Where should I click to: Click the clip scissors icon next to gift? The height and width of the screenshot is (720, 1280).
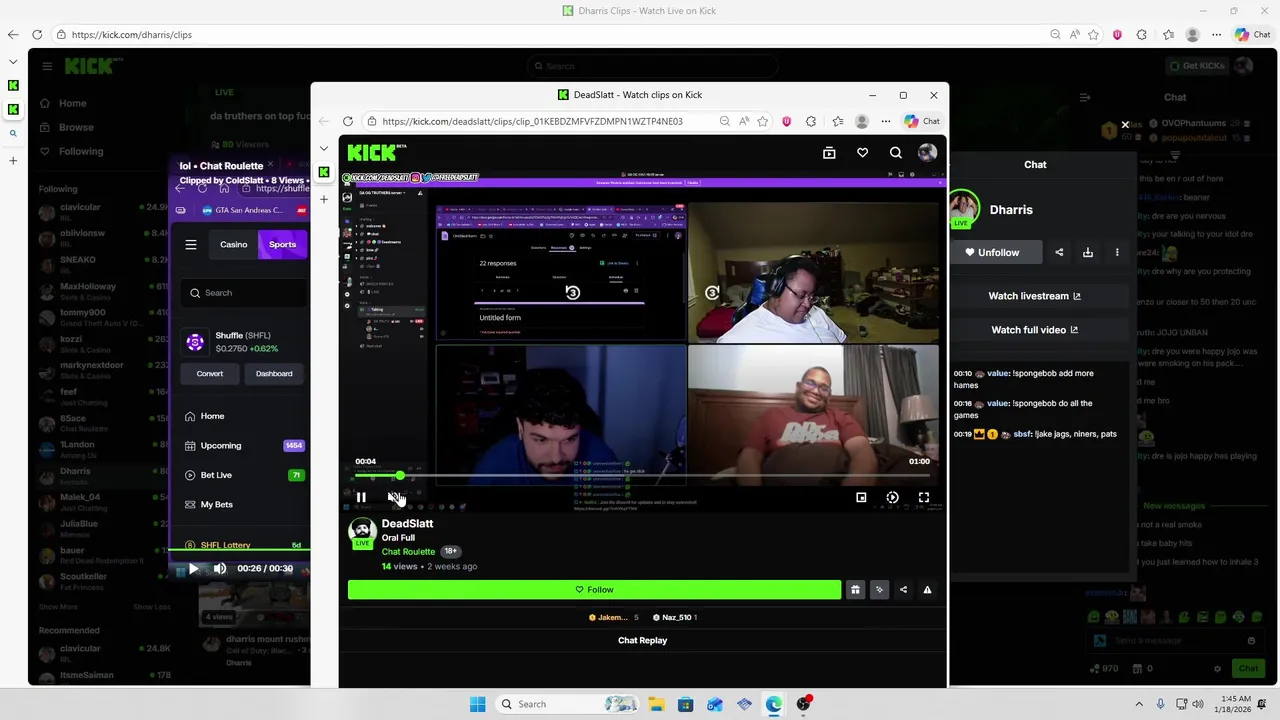pyautogui.click(x=879, y=590)
